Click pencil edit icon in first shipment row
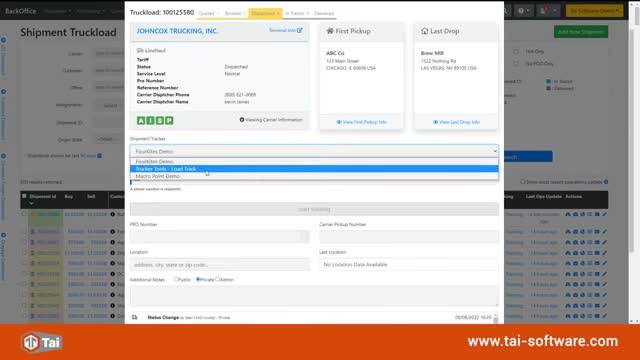 pos(604,214)
